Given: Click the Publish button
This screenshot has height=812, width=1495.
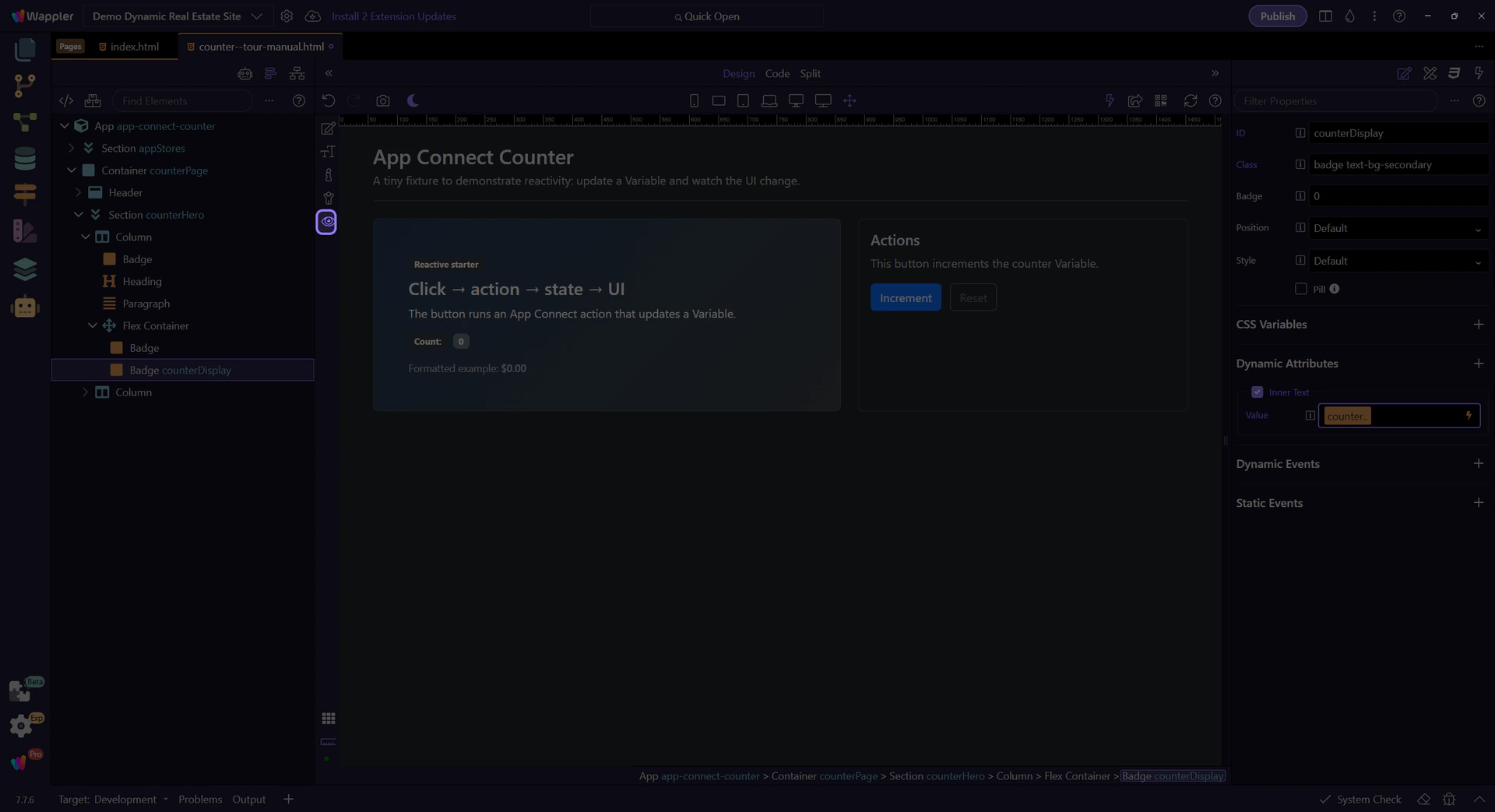Looking at the screenshot, I should tap(1277, 16).
